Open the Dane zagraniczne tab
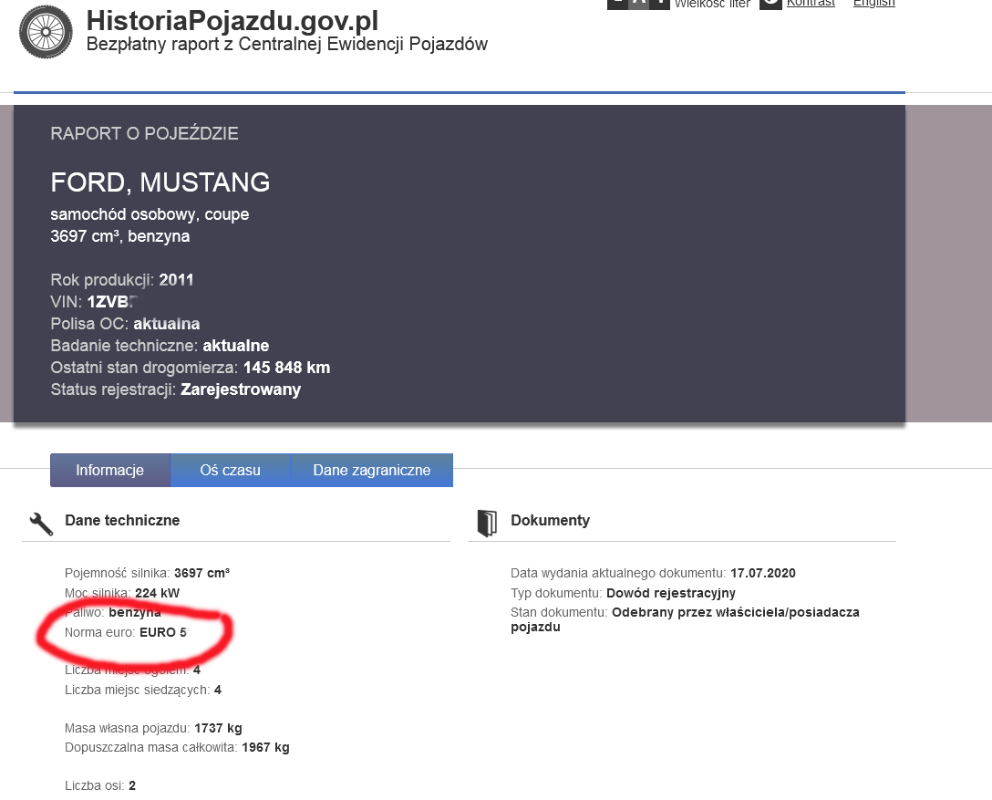Screen dimensions: 992x800 [371, 470]
